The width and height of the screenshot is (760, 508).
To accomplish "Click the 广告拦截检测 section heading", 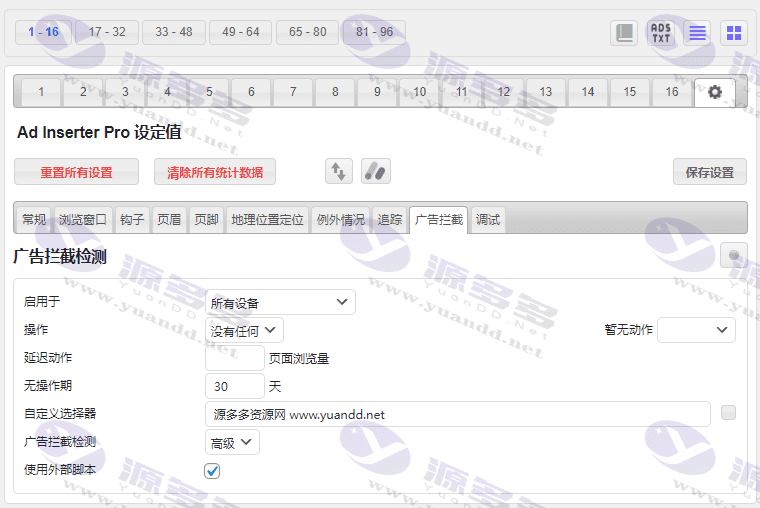I will pyautogui.click(x=60, y=256).
